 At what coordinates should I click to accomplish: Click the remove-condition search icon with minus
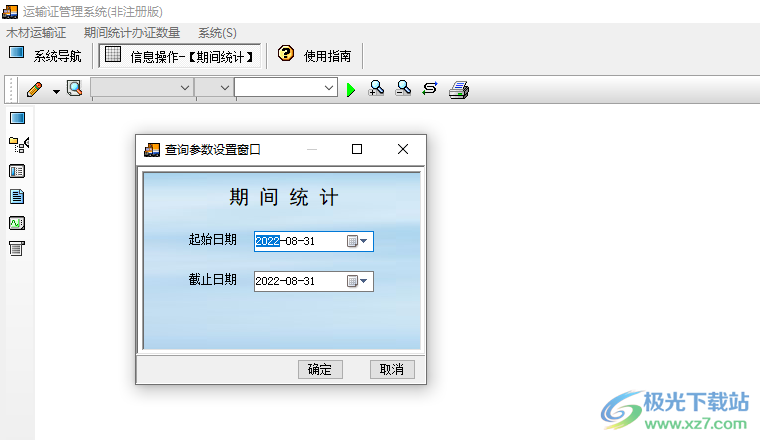click(403, 89)
